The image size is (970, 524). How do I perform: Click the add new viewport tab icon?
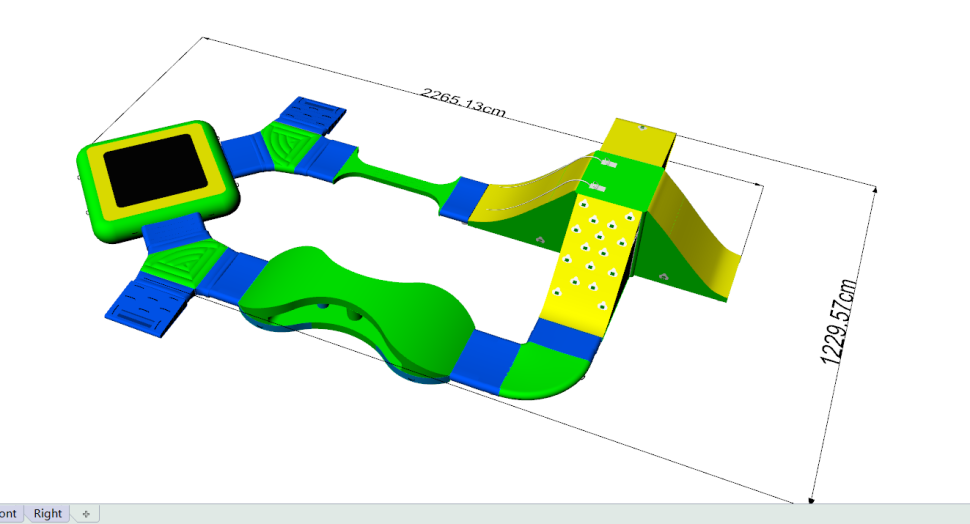click(x=86, y=513)
